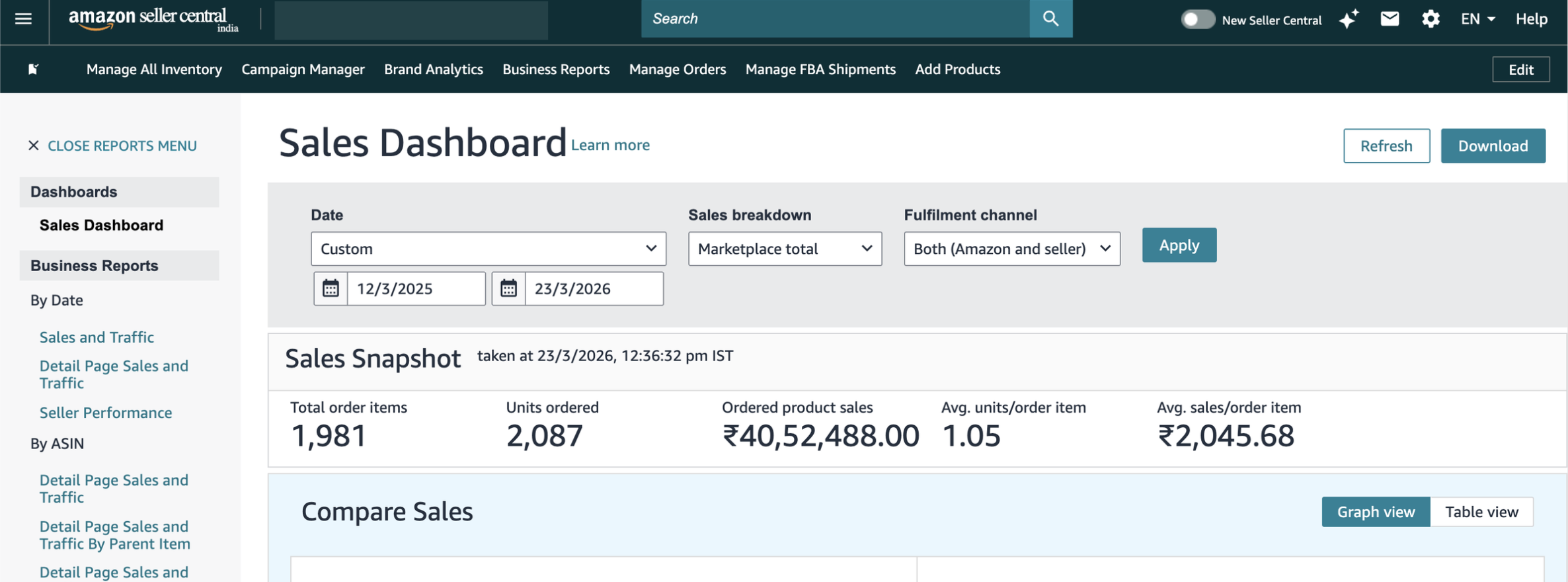Close the reports menu
The image size is (1568, 582).
coord(112,145)
